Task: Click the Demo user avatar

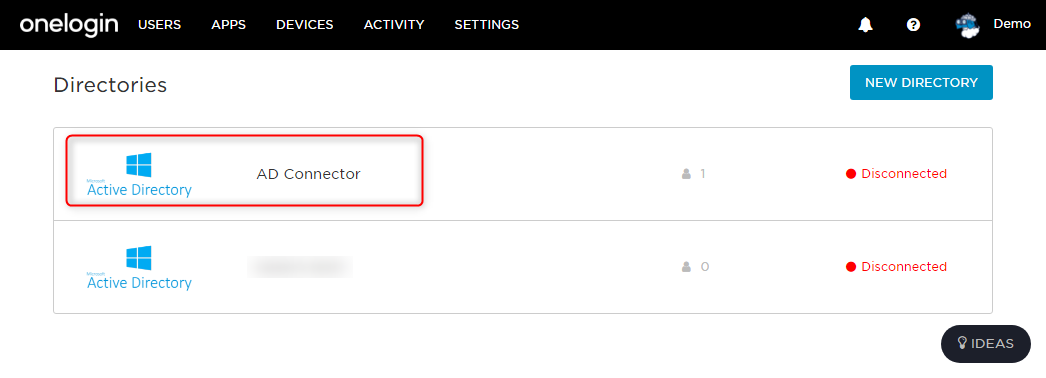Action: [x=967, y=26]
